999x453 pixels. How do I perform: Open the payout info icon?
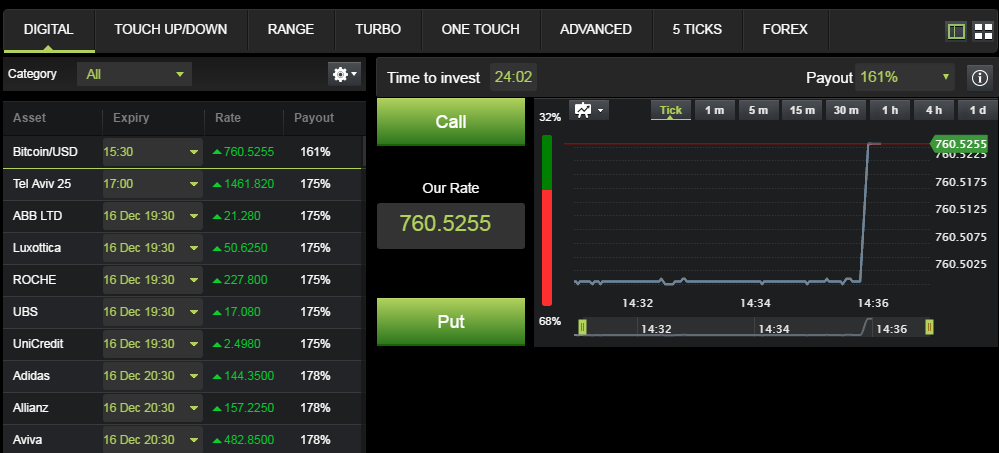click(979, 78)
